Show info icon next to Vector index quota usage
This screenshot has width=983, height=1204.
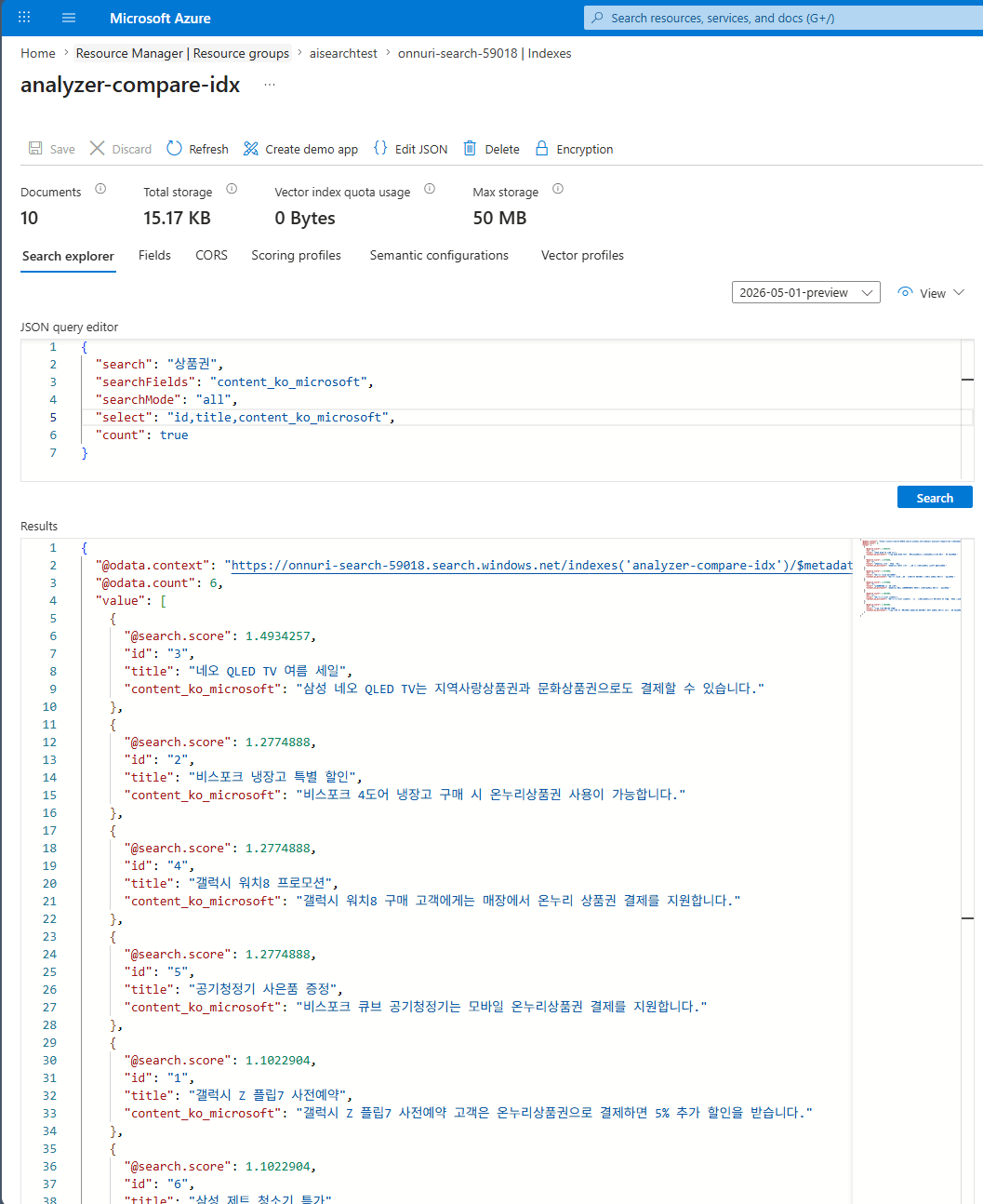tap(430, 189)
